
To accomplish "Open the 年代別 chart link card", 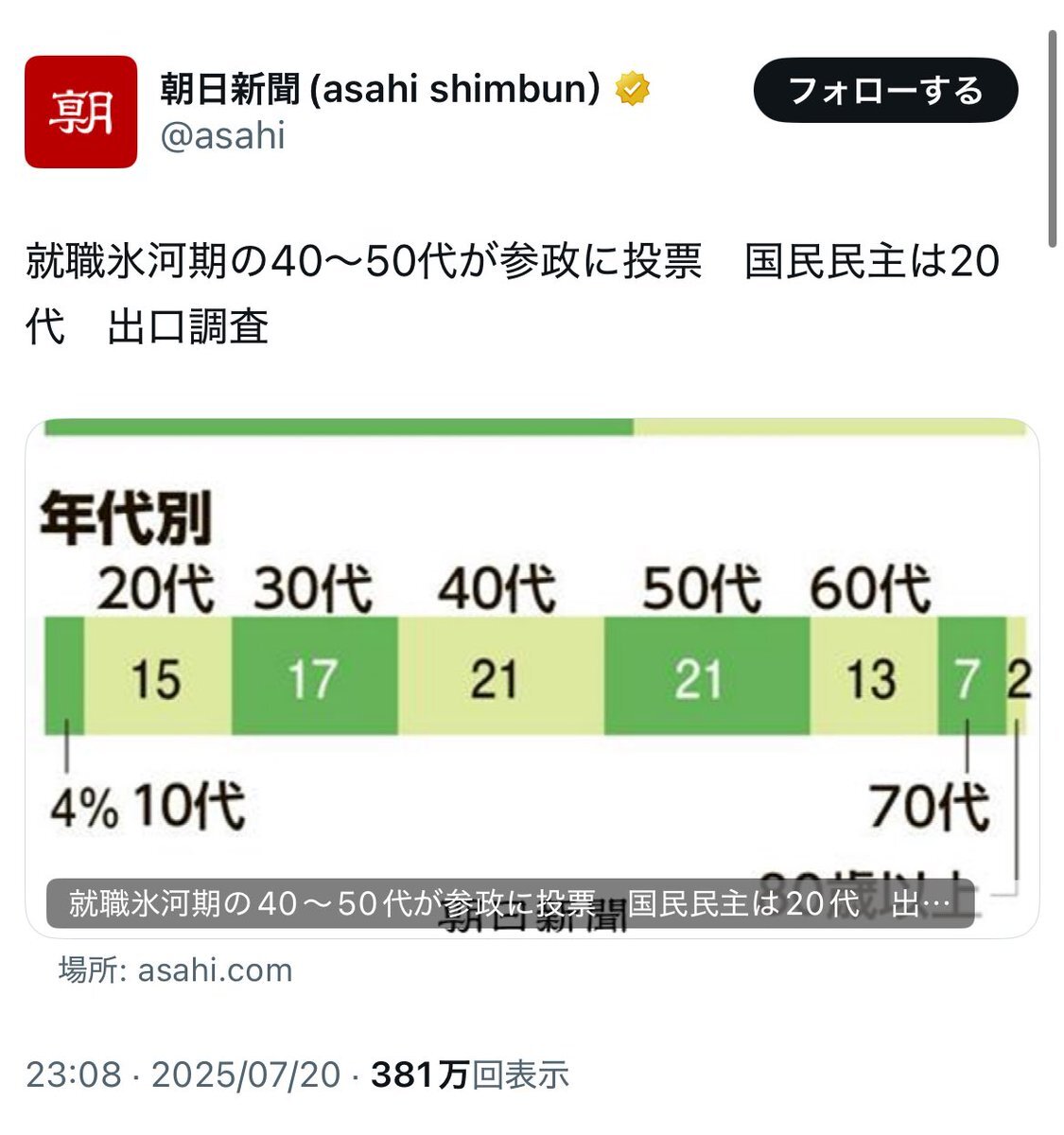I will click(532, 677).
